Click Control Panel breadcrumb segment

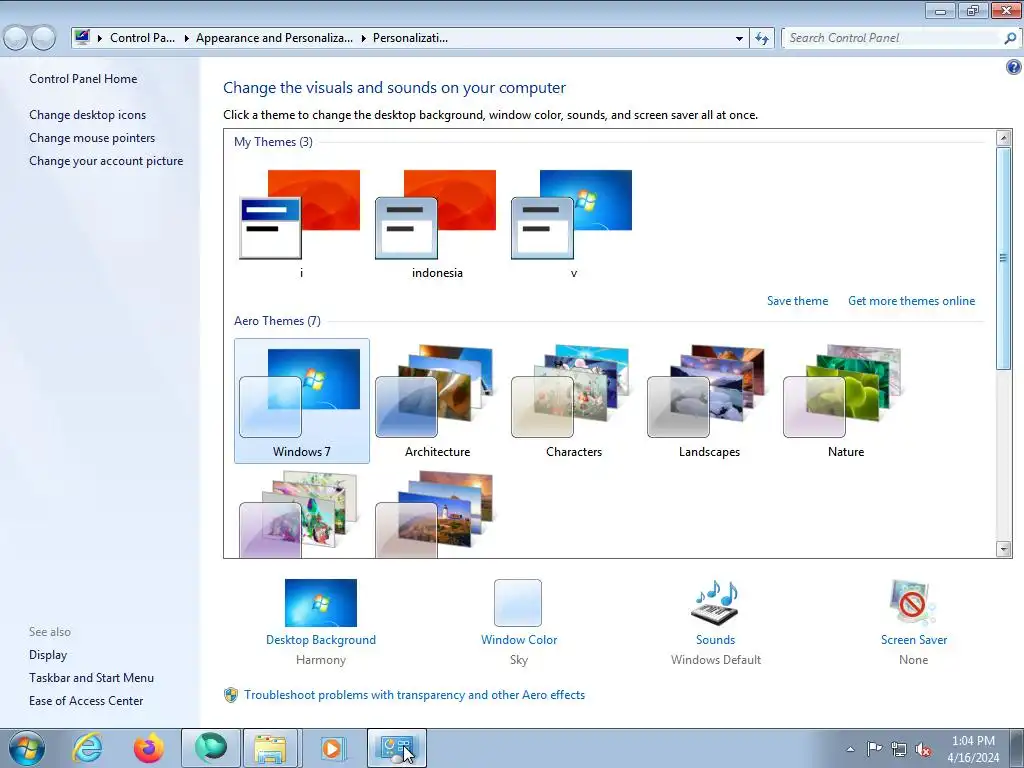[x=142, y=38]
